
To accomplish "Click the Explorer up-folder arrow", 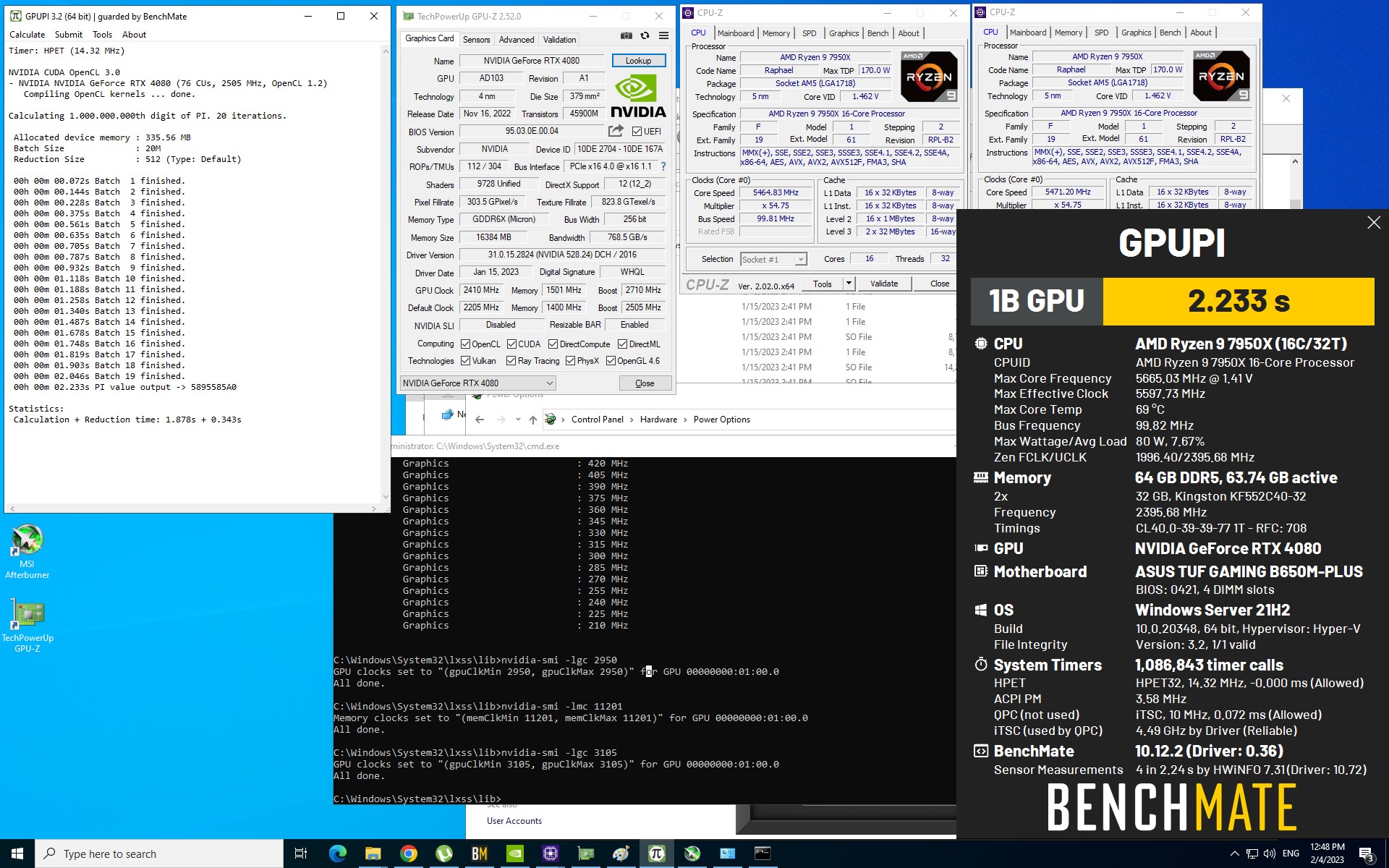I will [533, 420].
